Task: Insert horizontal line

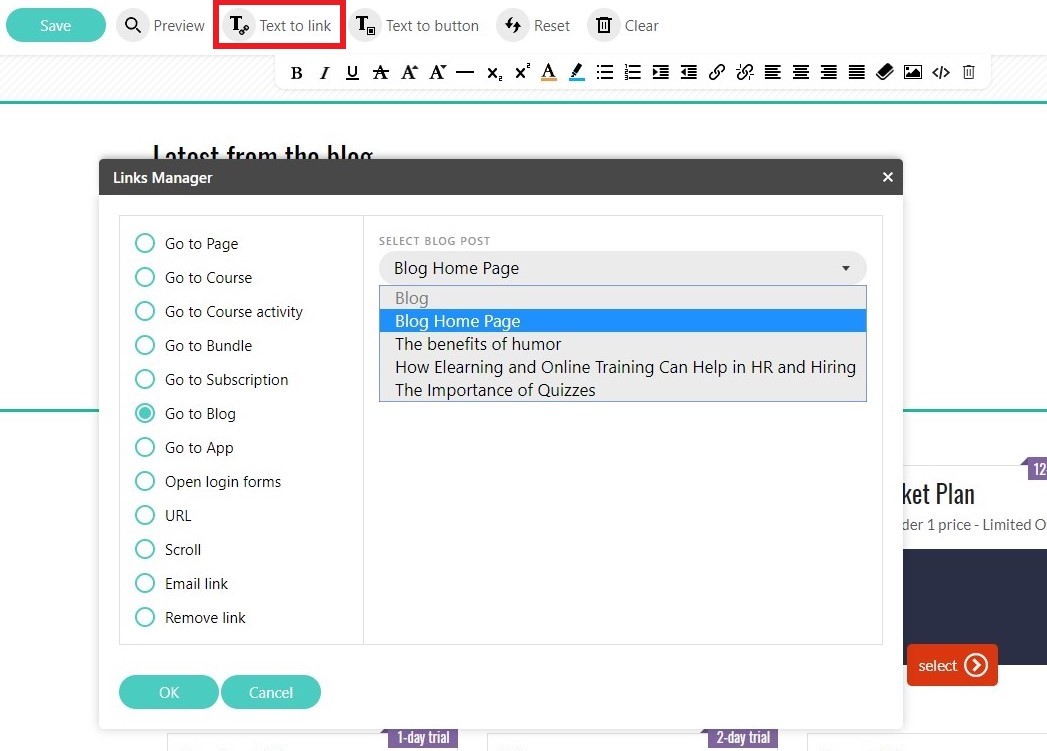Action: coord(465,72)
